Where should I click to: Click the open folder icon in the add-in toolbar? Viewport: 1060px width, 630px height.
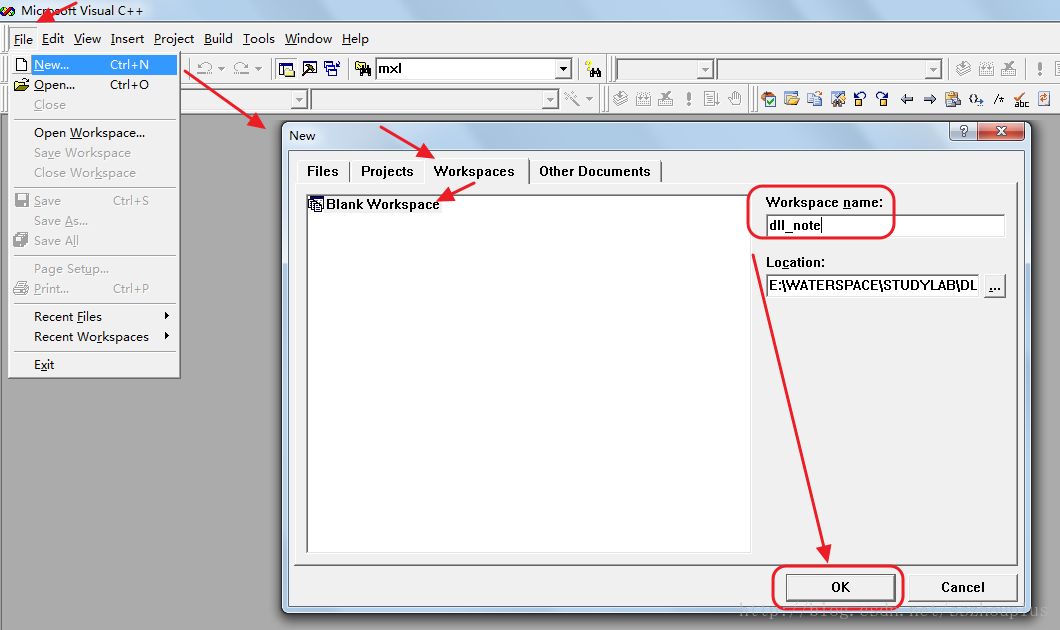click(792, 99)
